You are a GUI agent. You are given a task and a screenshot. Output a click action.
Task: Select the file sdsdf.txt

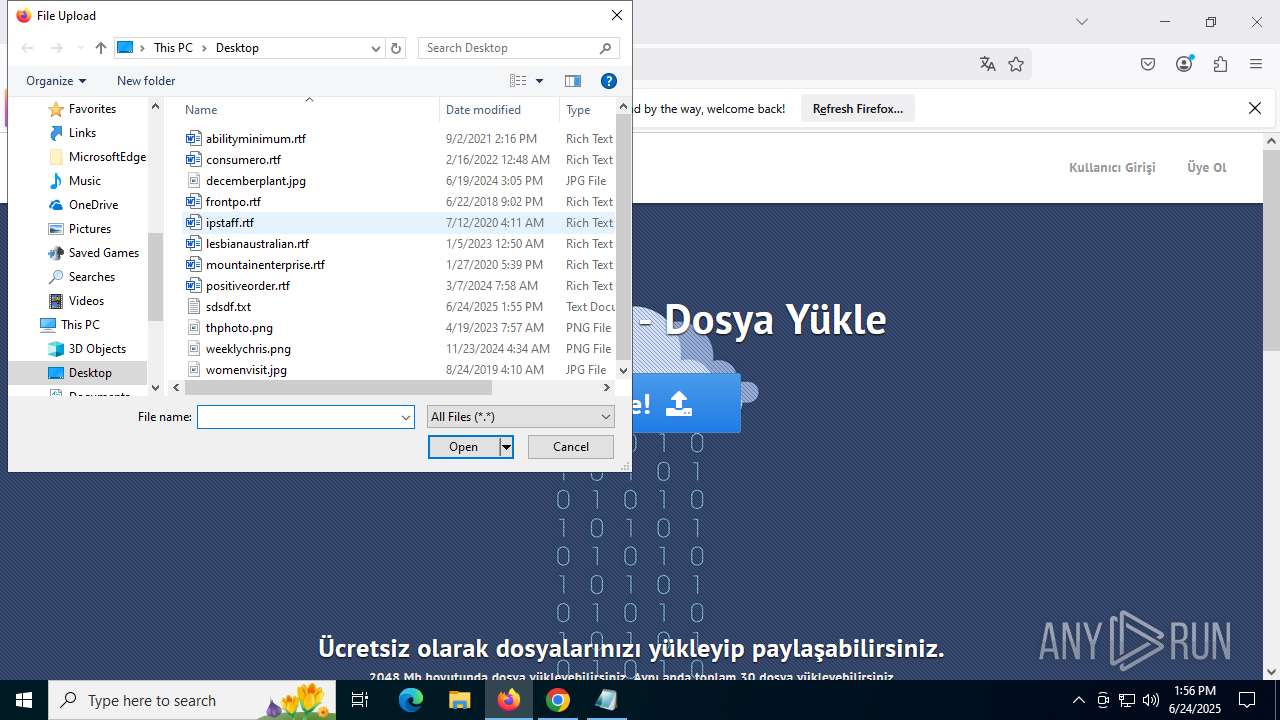point(228,307)
